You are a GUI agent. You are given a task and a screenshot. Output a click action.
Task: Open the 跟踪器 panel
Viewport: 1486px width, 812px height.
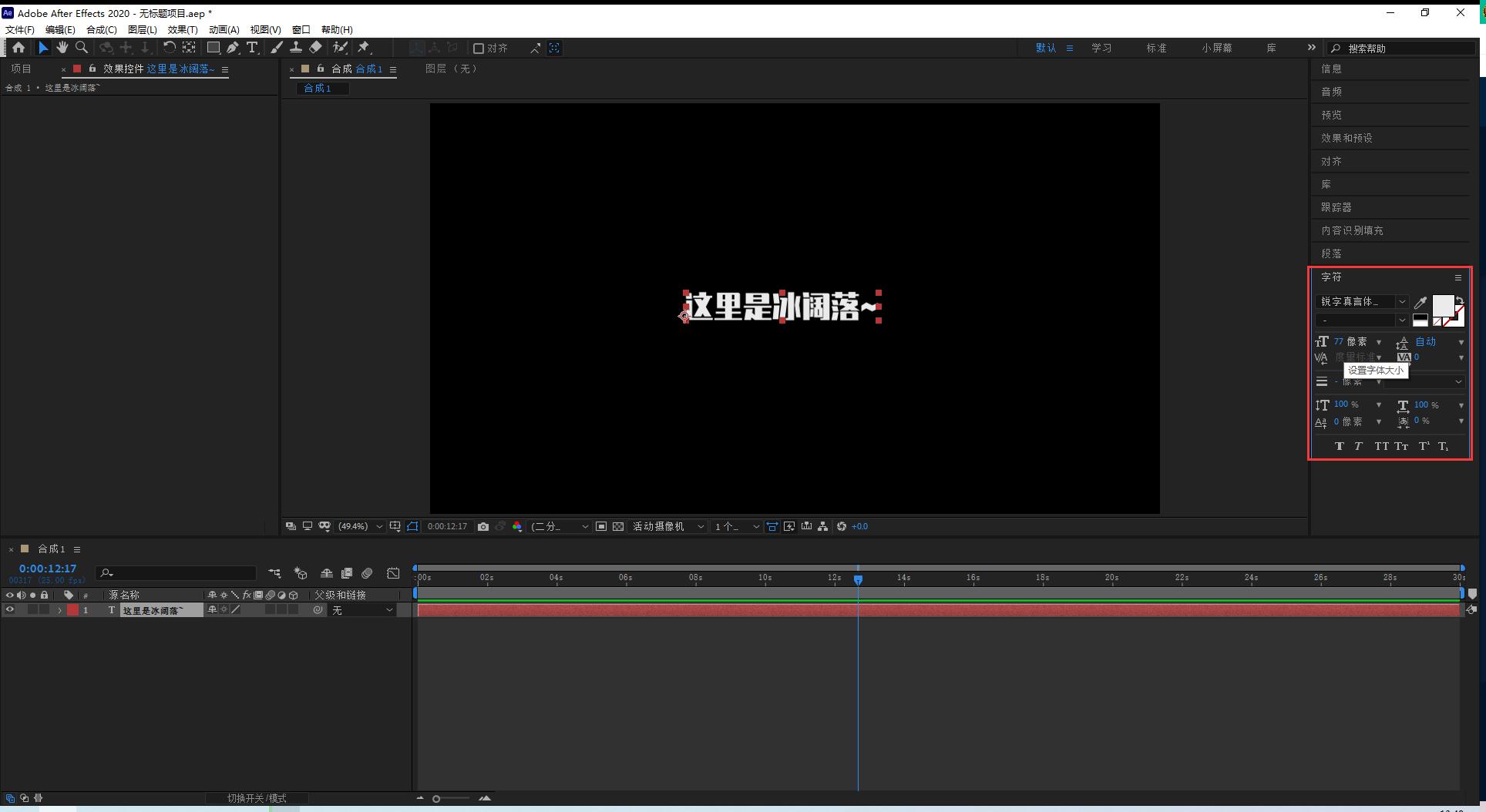click(1335, 206)
